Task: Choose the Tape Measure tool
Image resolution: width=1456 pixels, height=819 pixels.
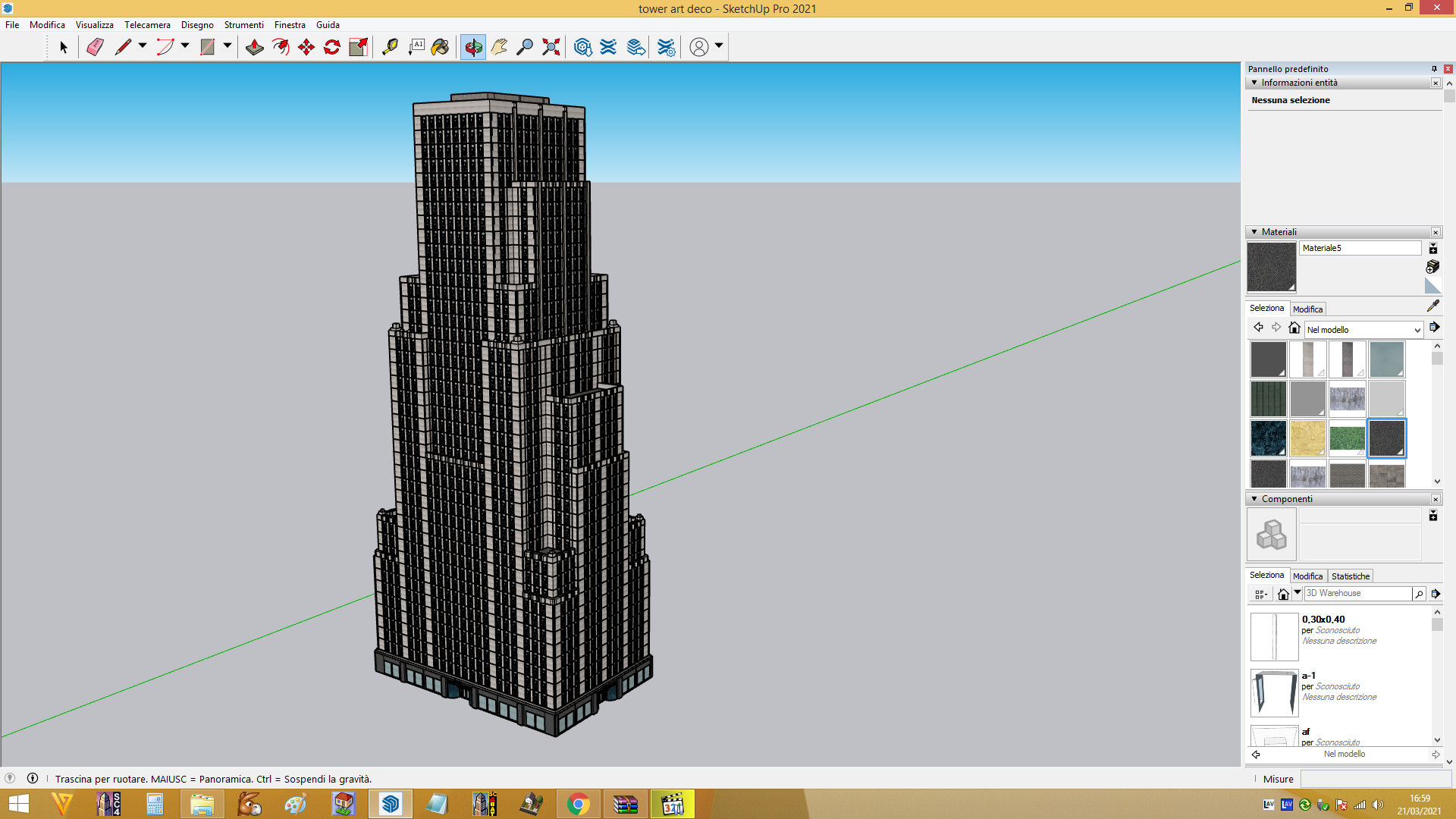Action: [390, 47]
